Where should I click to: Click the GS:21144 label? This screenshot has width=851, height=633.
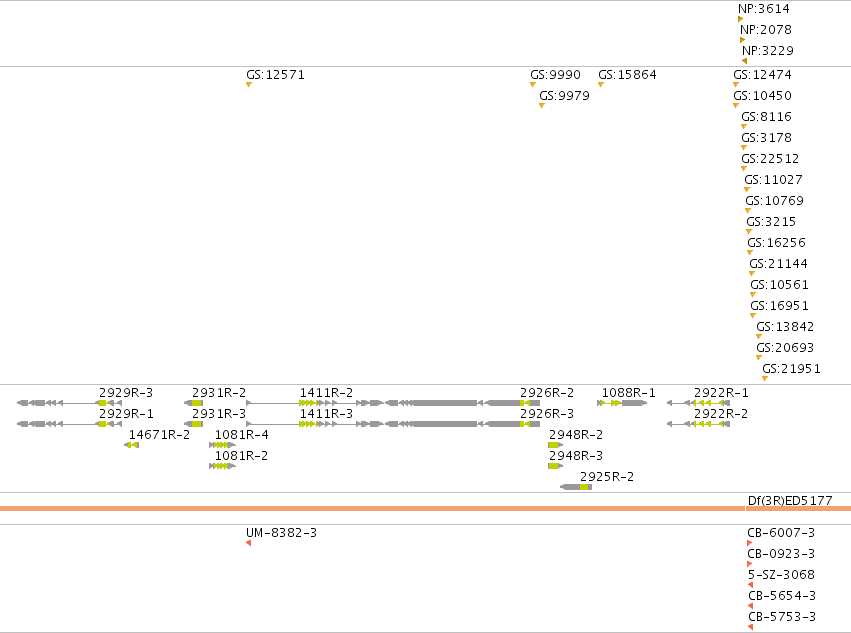779,264
